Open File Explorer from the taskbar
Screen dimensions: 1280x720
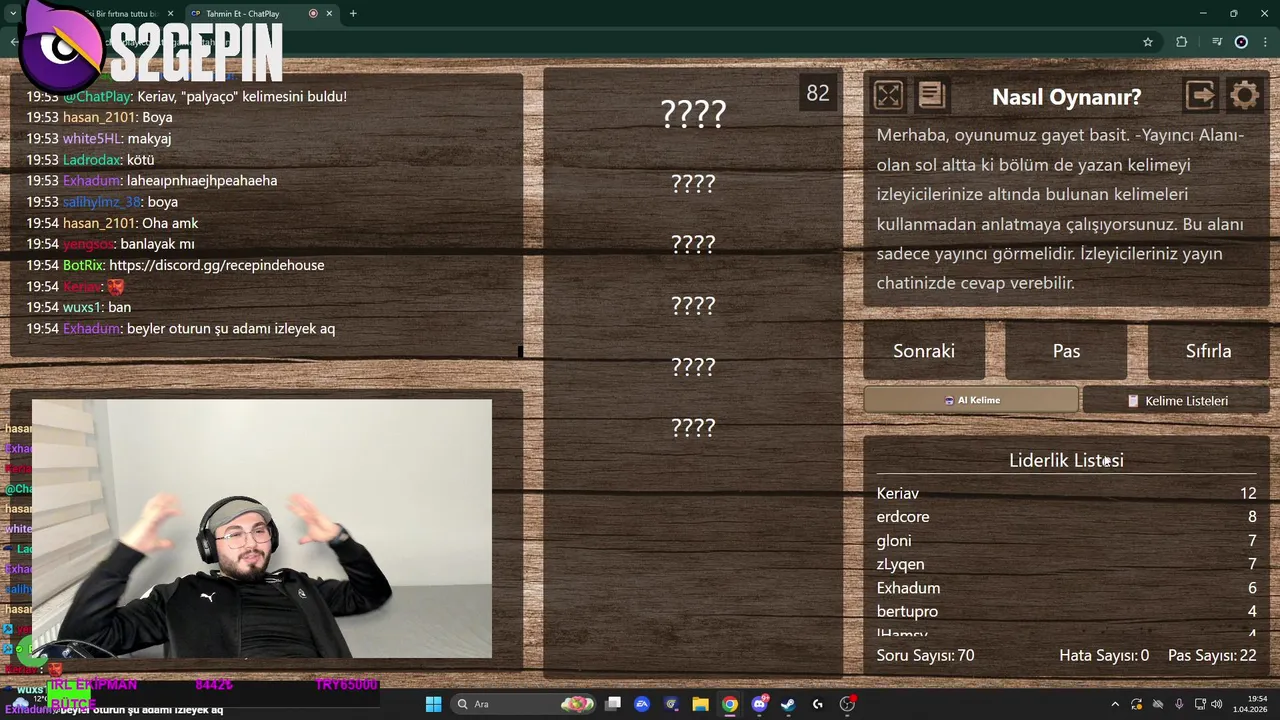pyautogui.click(x=700, y=704)
